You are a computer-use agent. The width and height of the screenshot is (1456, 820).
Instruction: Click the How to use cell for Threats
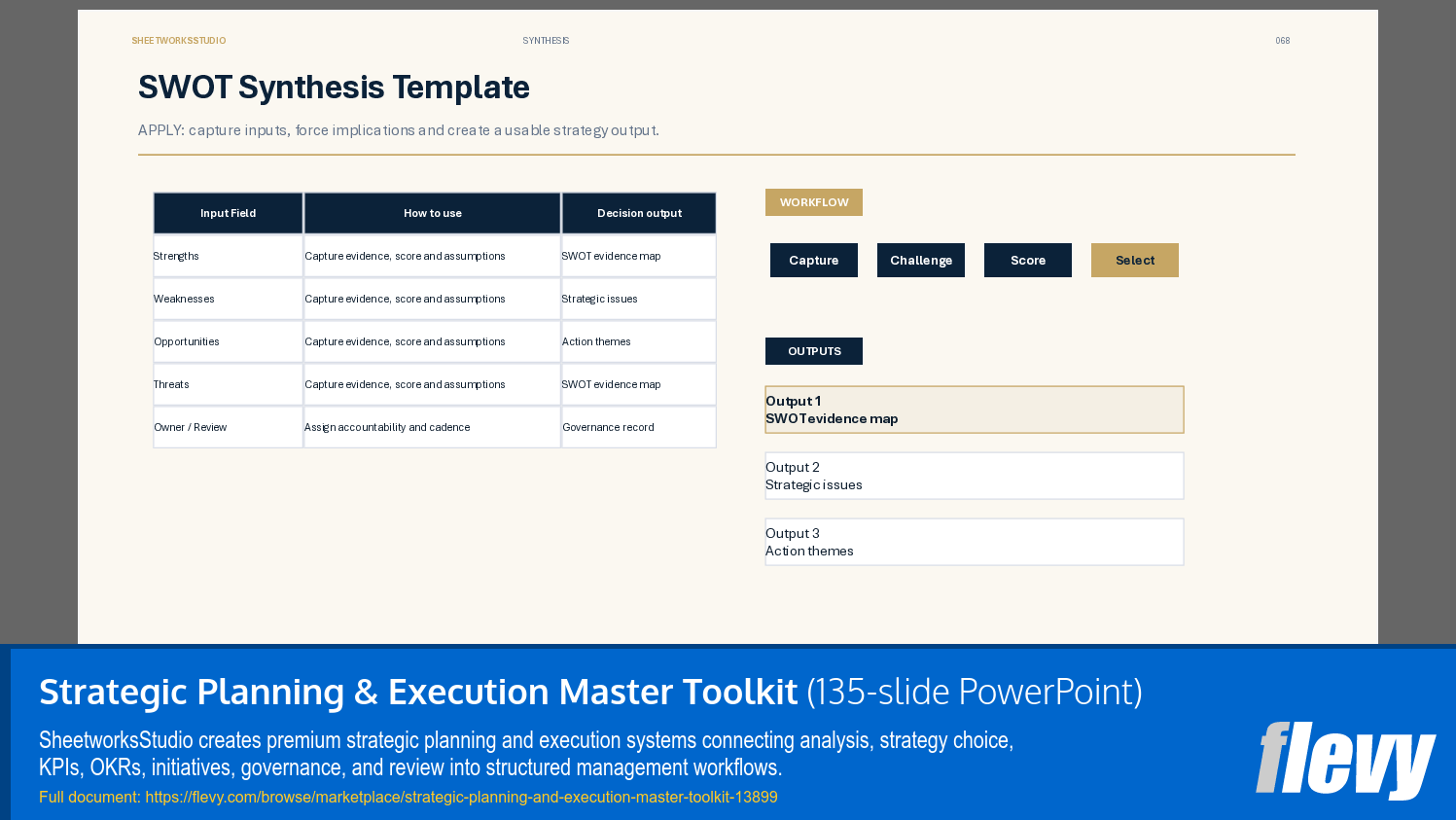(433, 384)
